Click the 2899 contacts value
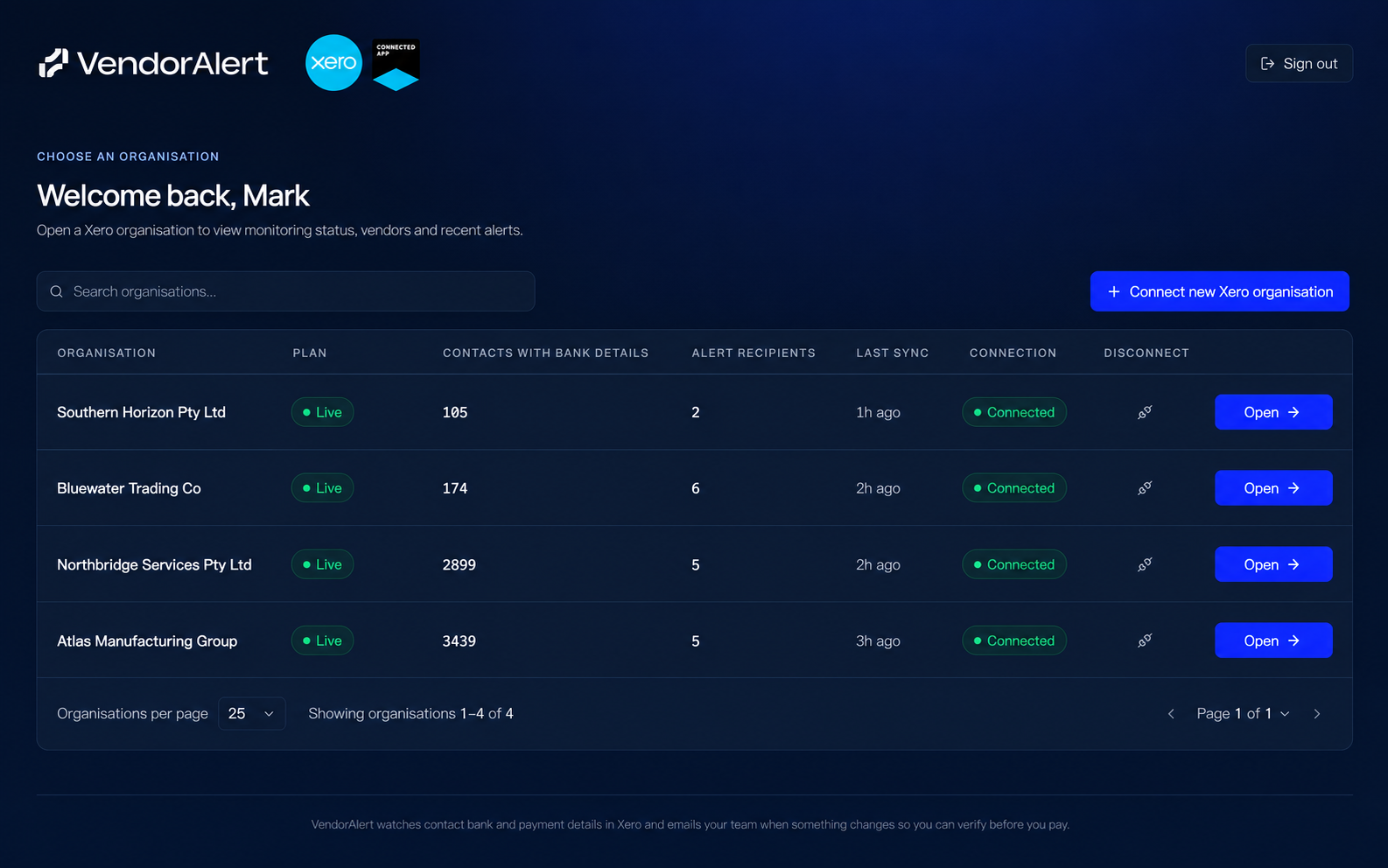 tap(459, 564)
